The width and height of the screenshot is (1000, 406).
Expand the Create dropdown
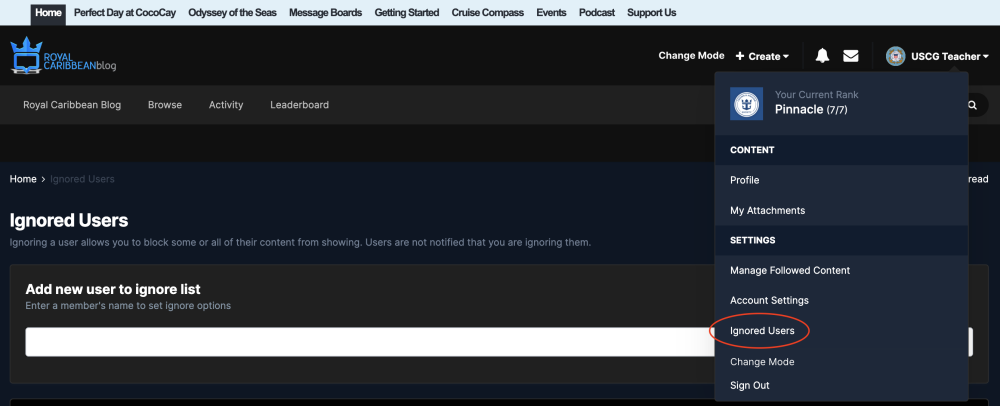(763, 56)
